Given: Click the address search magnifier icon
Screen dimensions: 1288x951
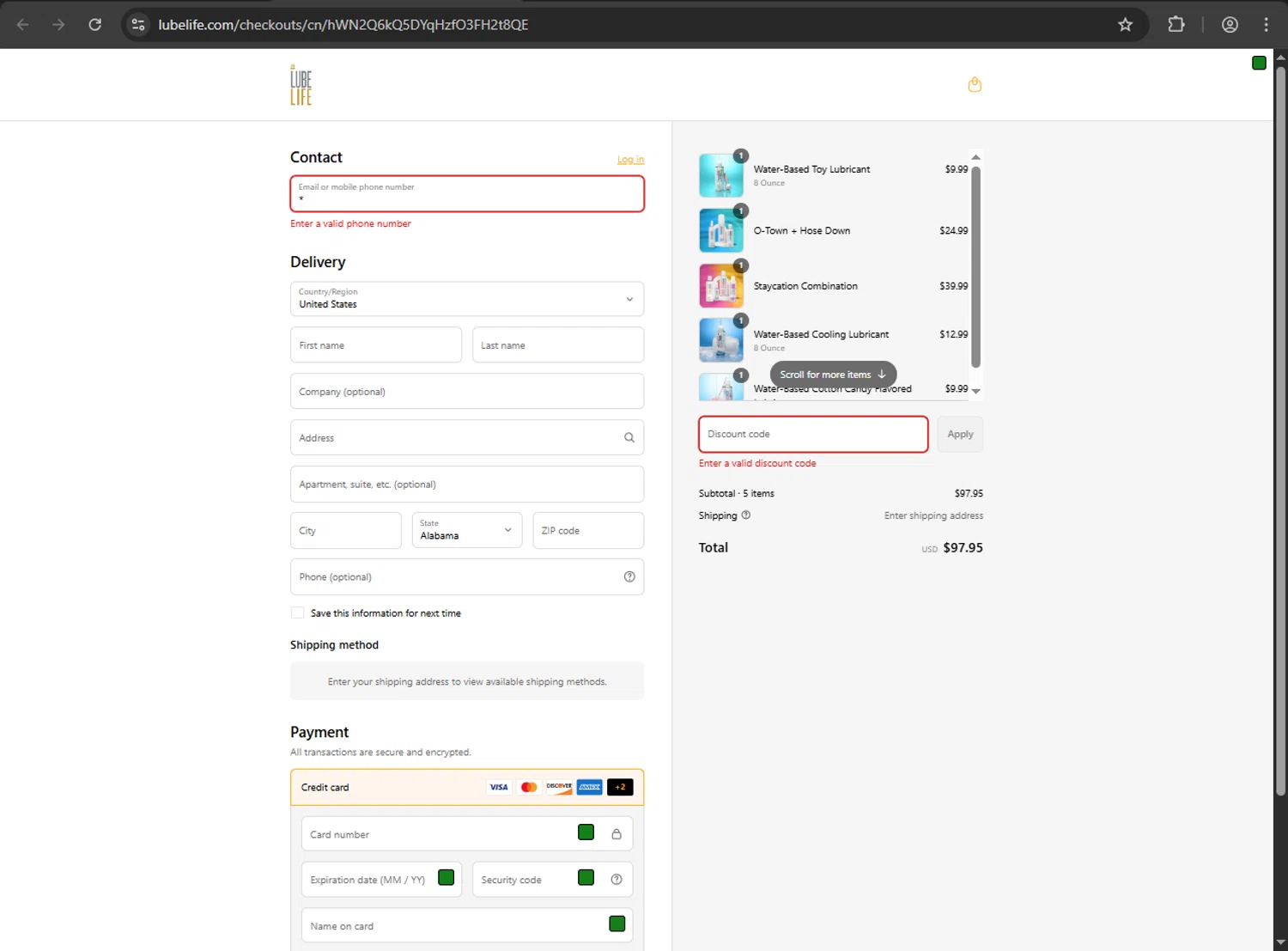Looking at the screenshot, I should coord(629,438).
